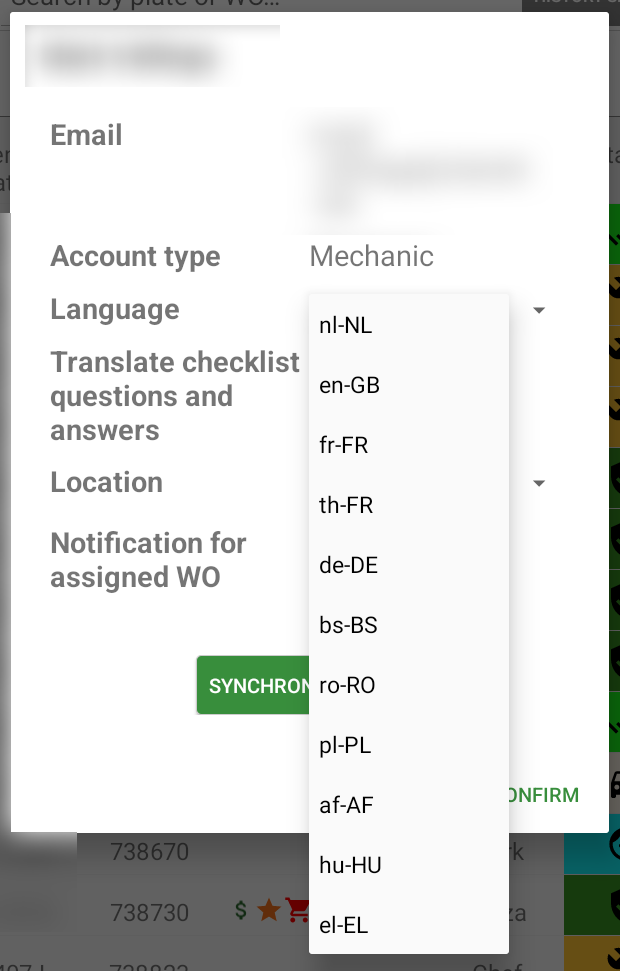Click the orange star icon in row 738730

268,910
